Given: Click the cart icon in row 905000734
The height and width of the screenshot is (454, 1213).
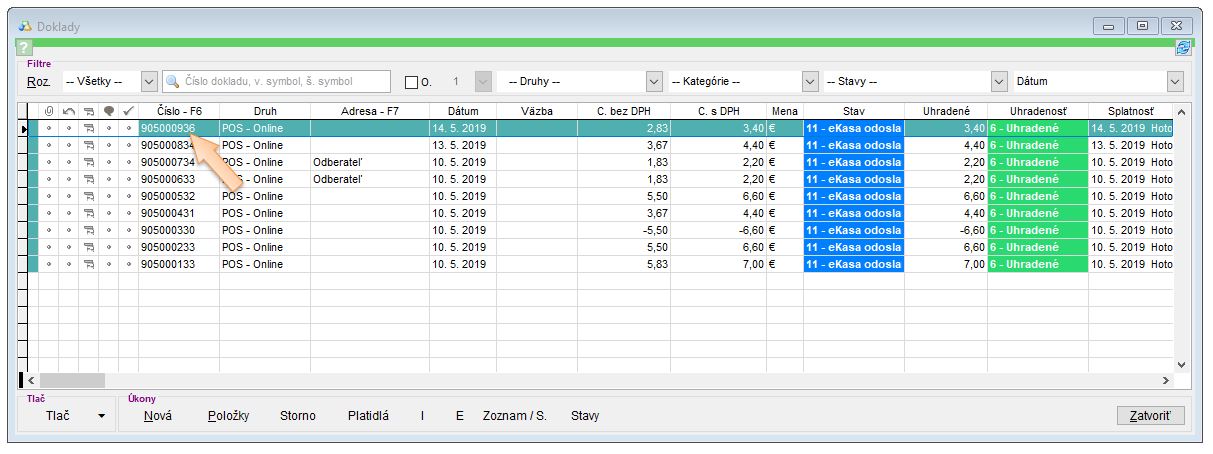Looking at the screenshot, I should tap(89, 162).
